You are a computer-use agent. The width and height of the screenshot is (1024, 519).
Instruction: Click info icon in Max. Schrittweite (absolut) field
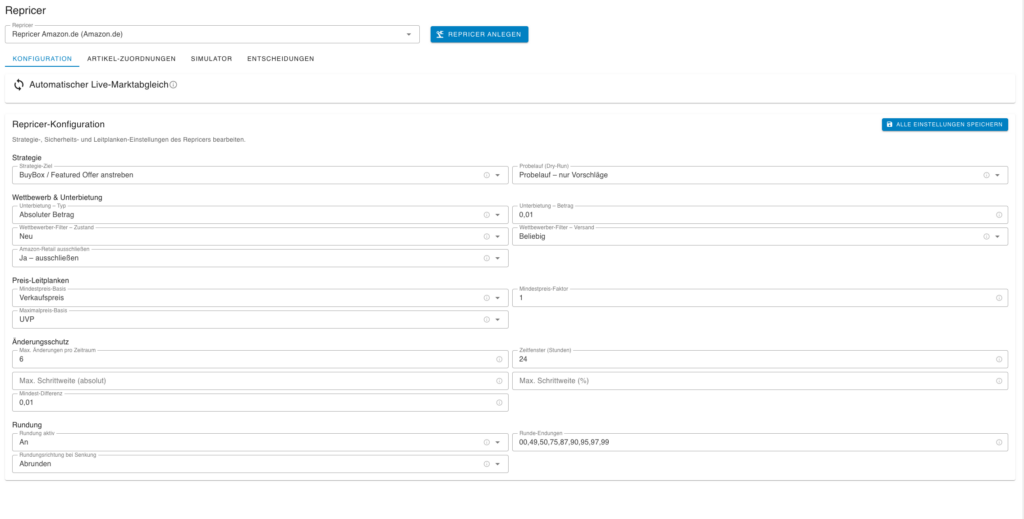point(499,381)
